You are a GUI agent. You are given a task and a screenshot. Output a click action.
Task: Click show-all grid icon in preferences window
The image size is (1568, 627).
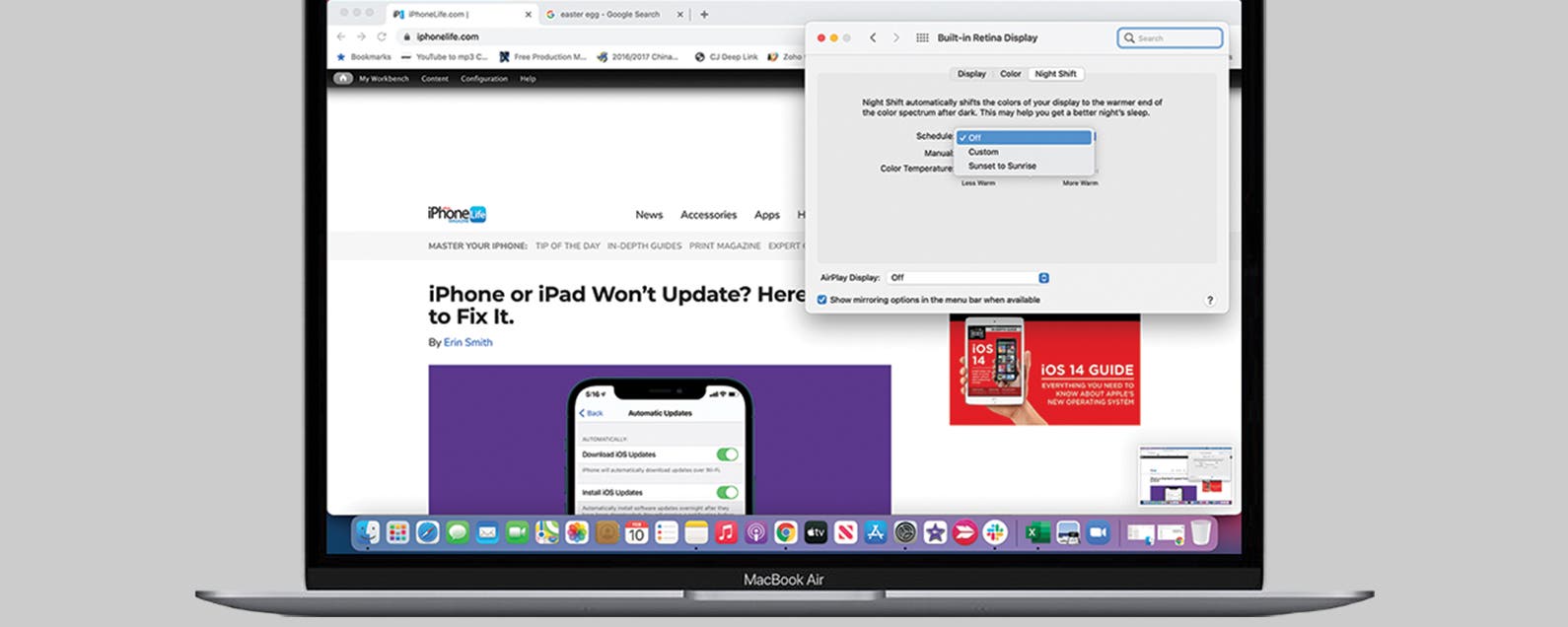coord(922,37)
